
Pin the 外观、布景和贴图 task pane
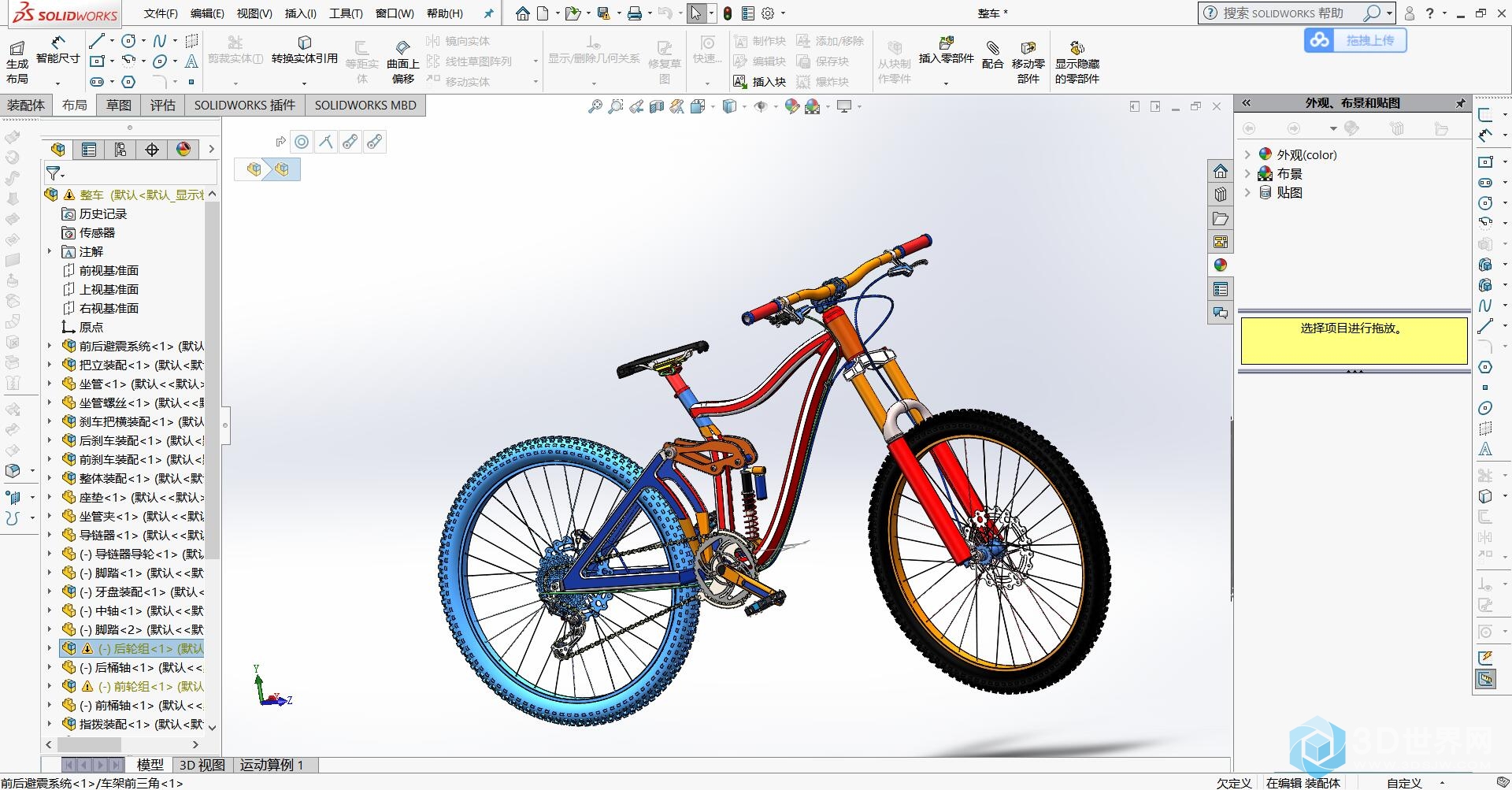[x=1460, y=103]
